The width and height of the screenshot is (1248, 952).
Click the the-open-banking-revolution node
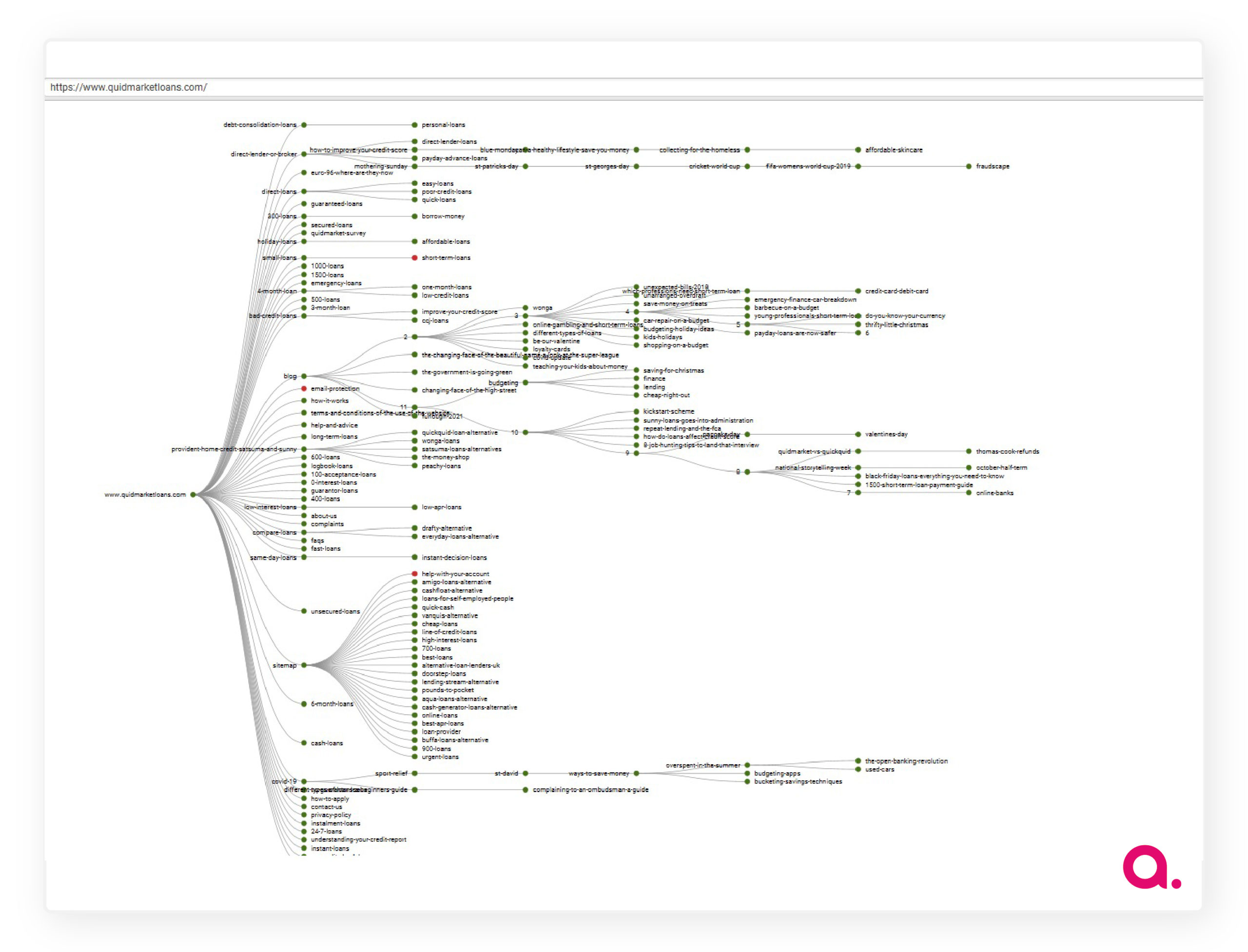(x=858, y=761)
